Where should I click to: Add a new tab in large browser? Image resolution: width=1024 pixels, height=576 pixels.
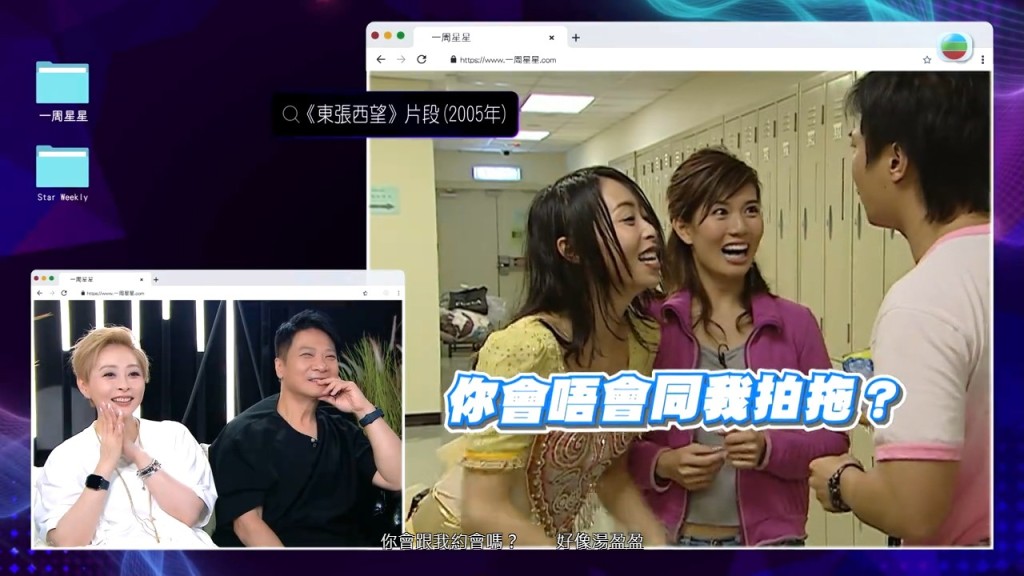(x=575, y=38)
